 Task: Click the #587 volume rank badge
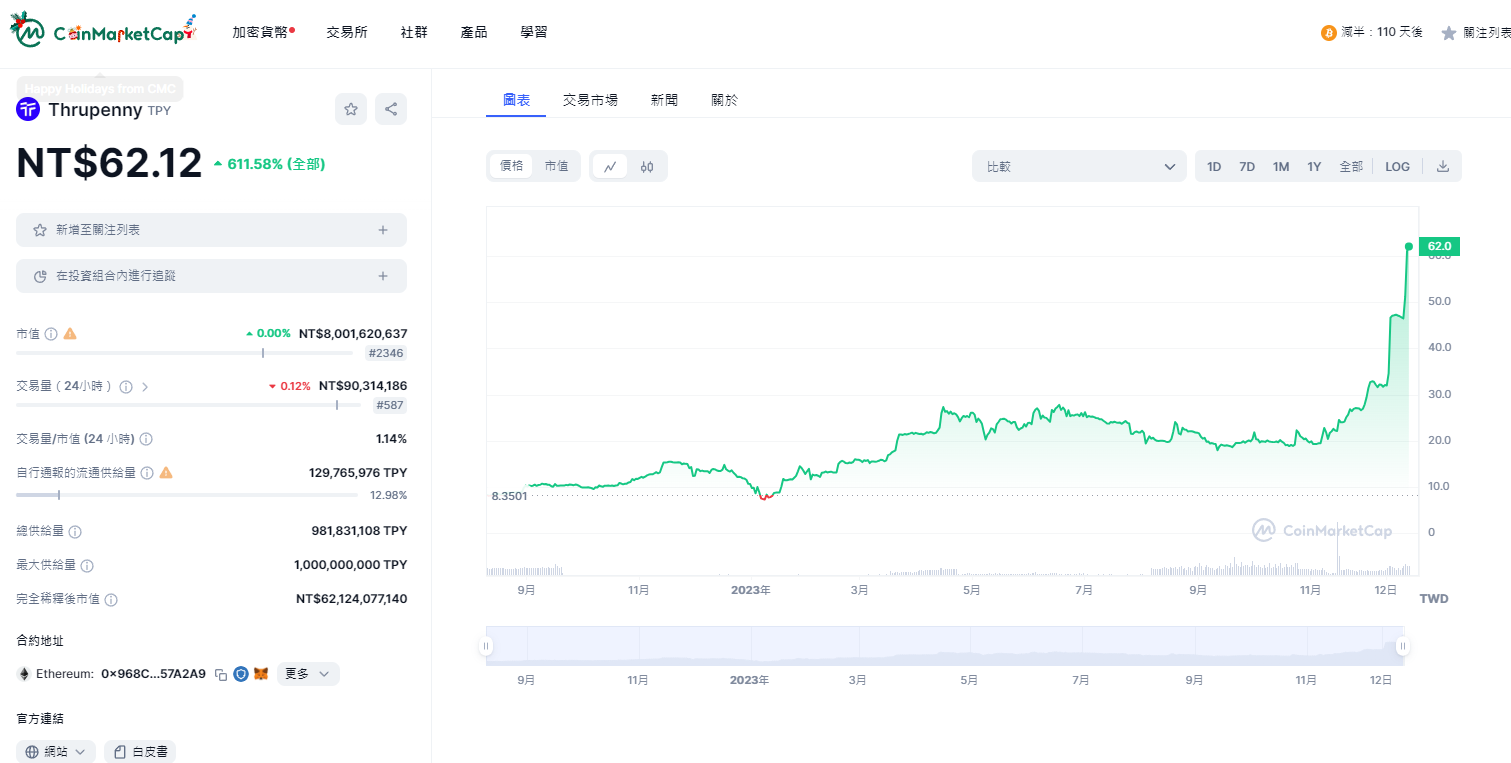click(389, 405)
